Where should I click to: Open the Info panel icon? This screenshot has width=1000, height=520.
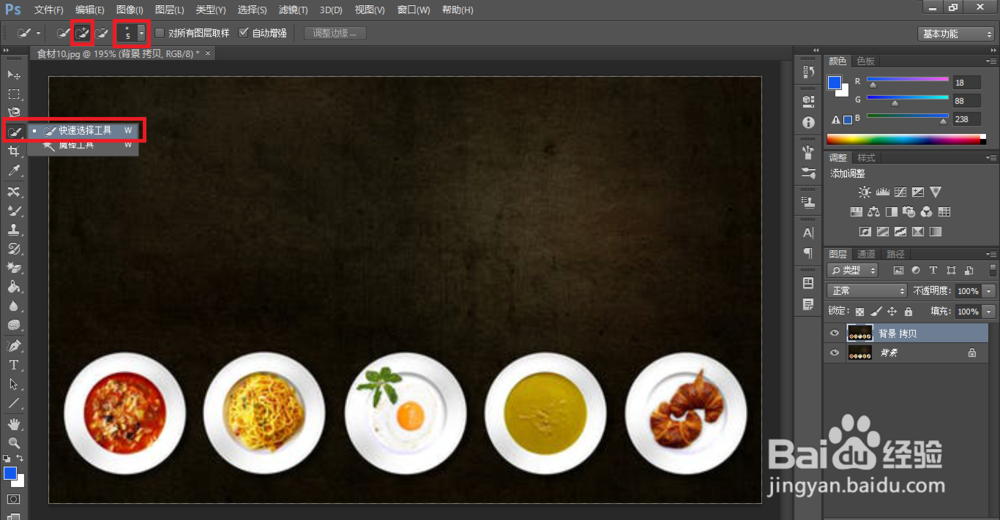(x=808, y=122)
